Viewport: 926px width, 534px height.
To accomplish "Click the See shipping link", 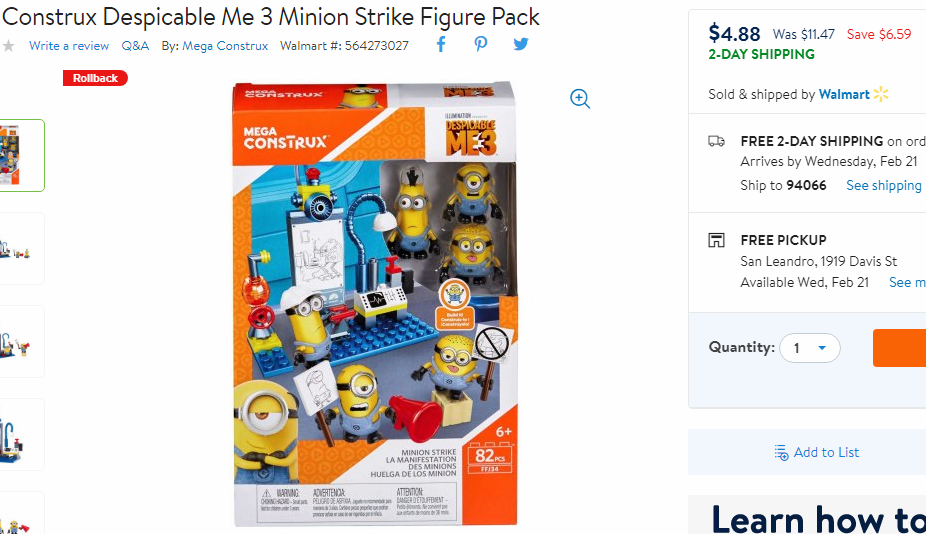I will click(883, 185).
